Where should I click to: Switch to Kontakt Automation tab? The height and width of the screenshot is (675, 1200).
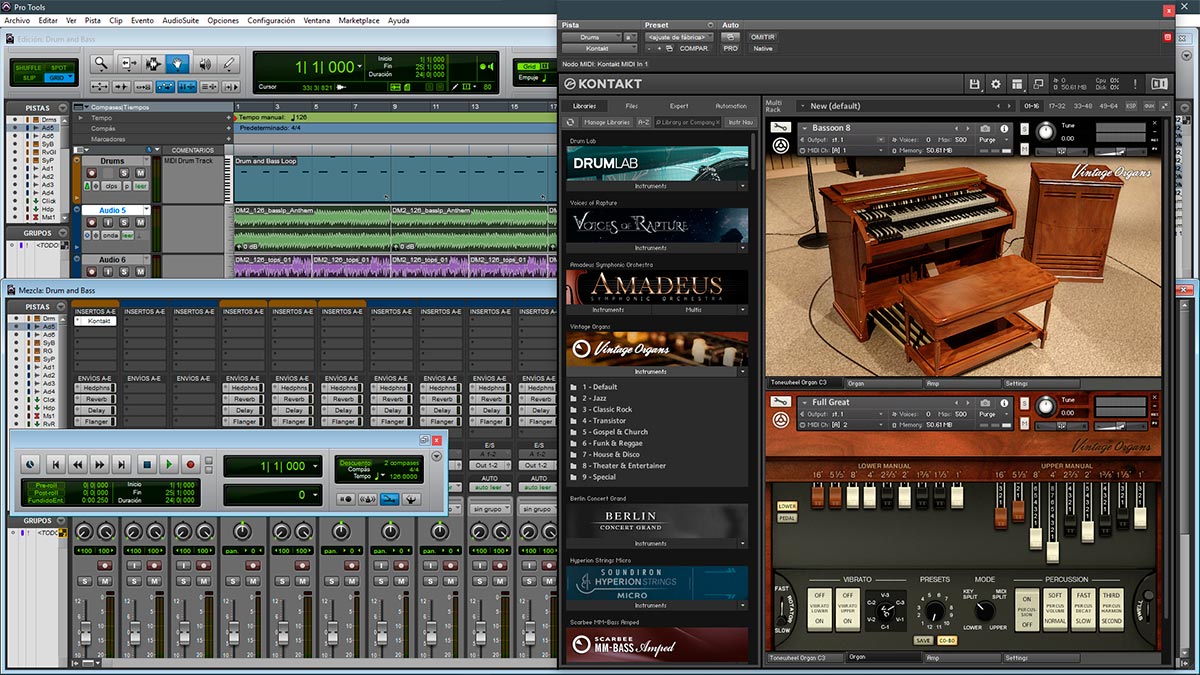(731, 106)
